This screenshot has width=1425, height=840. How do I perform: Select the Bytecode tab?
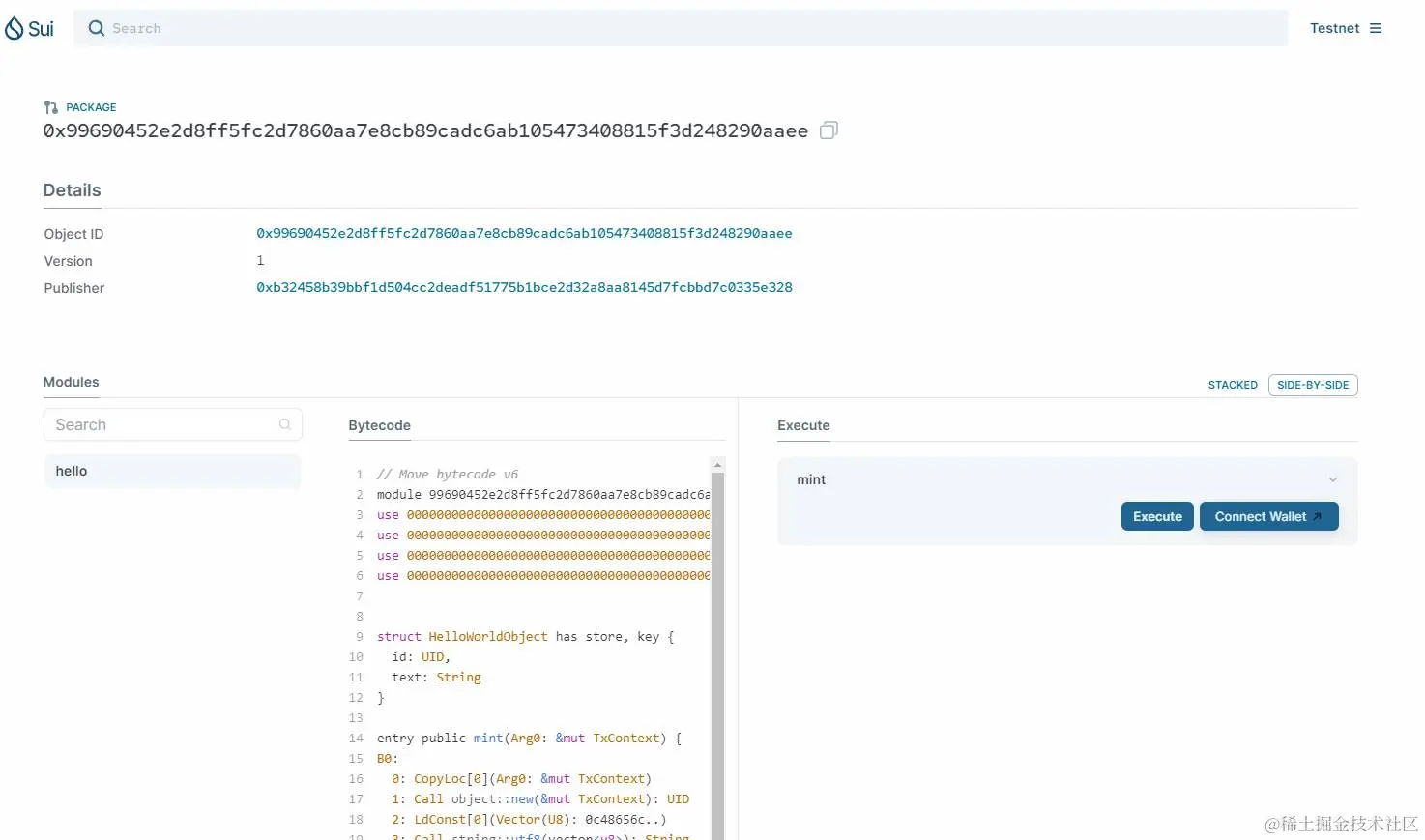(379, 425)
